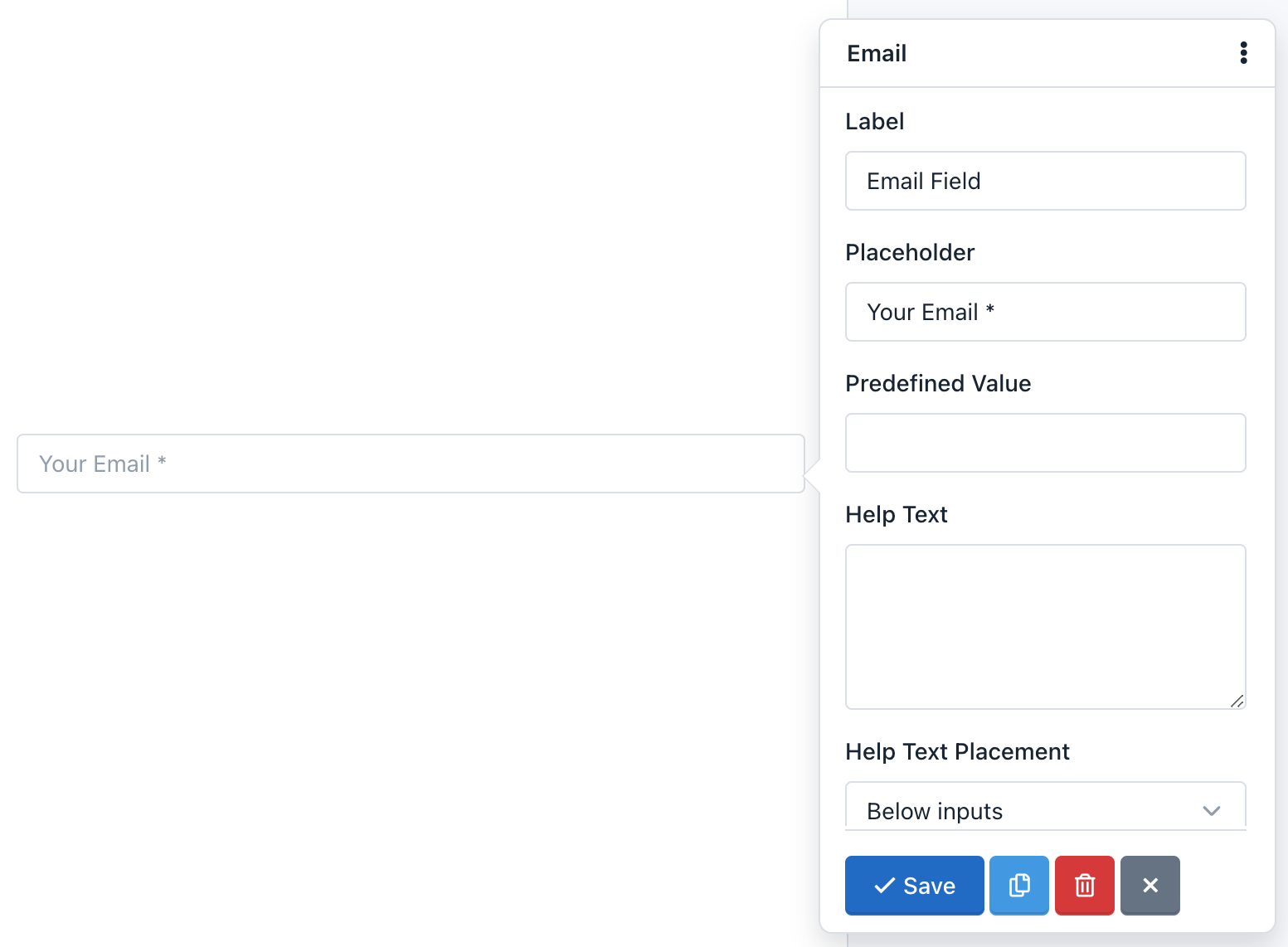Click the copy icon next to Save

click(1018, 885)
